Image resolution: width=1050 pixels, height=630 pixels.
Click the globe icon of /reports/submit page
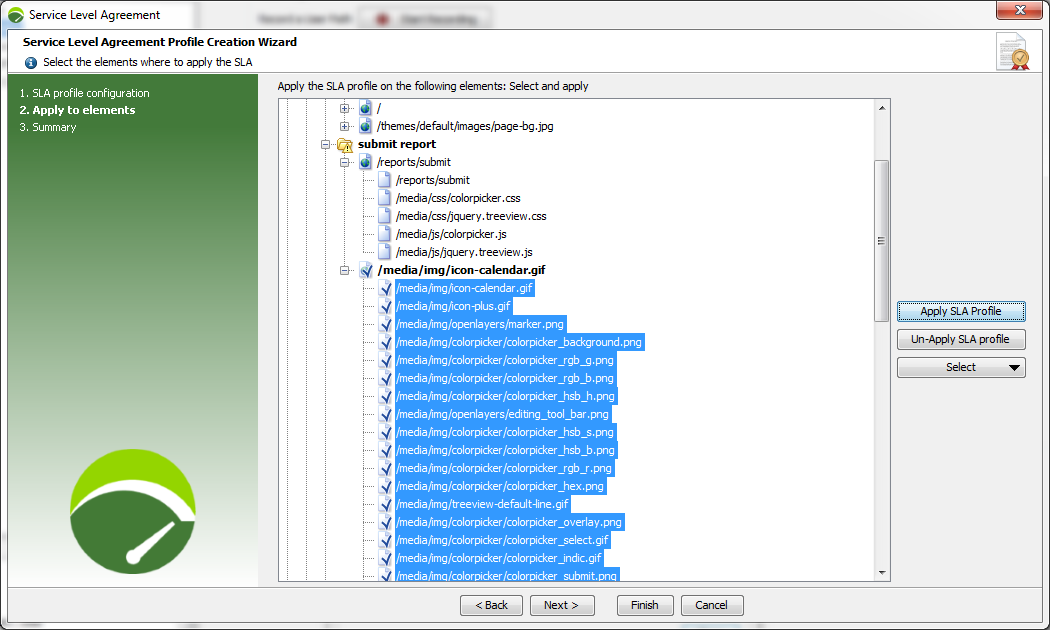(x=365, y=162)
